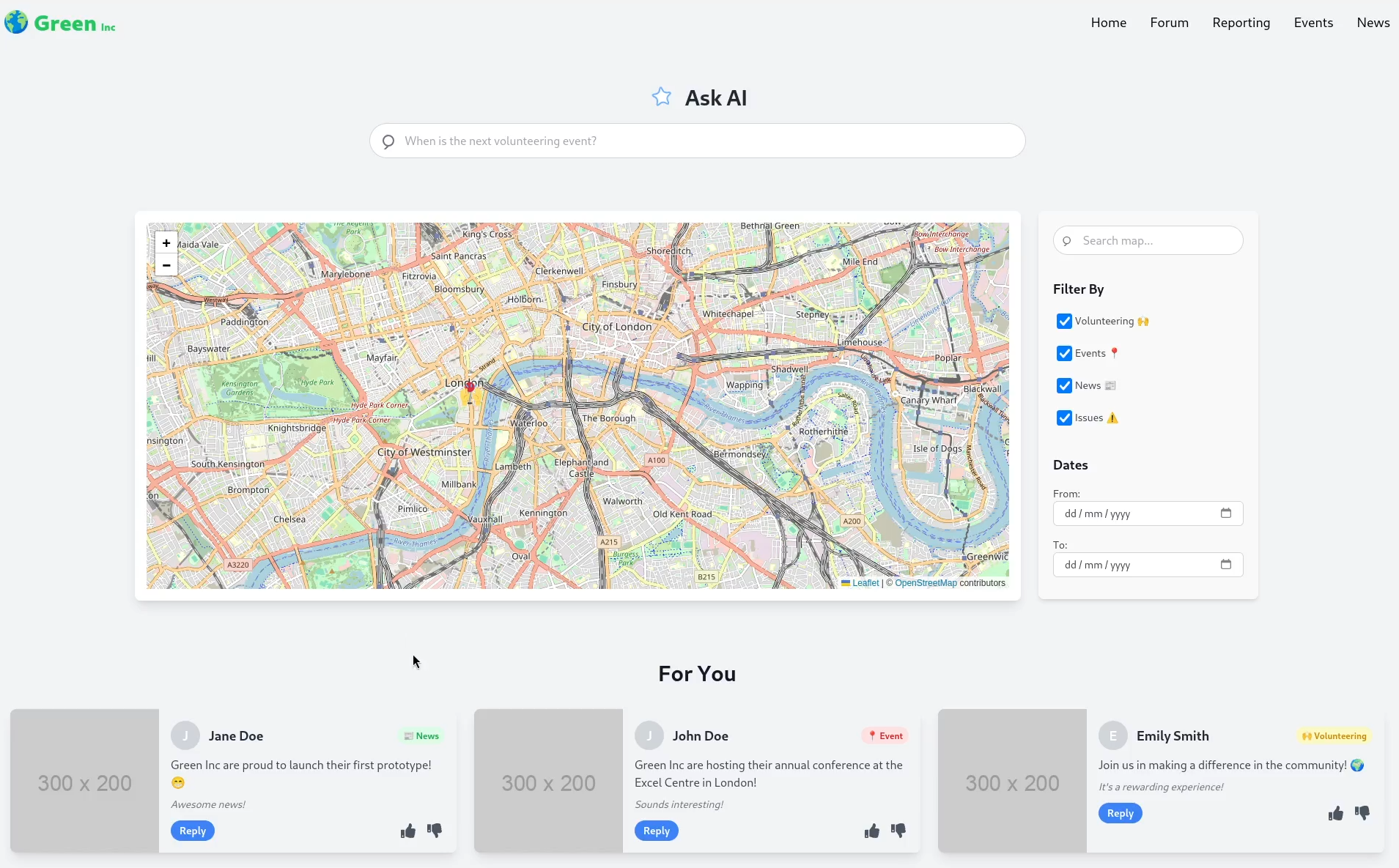Click the red marker pin near London
This screenshot has height=868, width=1399.
tap(470, 388)
